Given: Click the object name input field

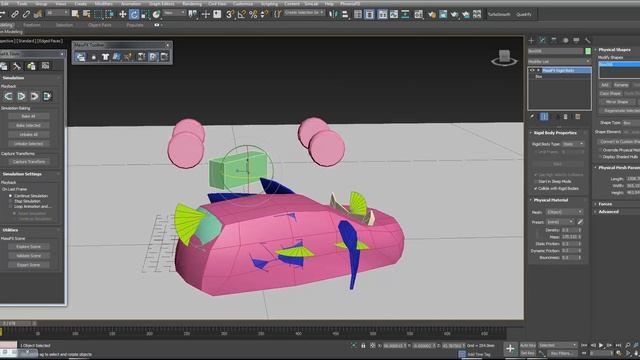Looking at the screenshot, I should [x=556, y=51].
